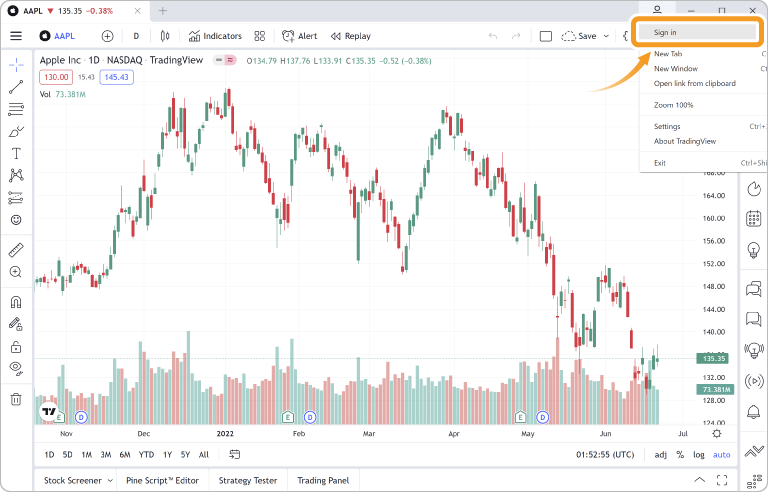Image resolution: width=768 pixels, height=492 pixels.
Task: Select the 5D time range
Action: click(68, 455)
